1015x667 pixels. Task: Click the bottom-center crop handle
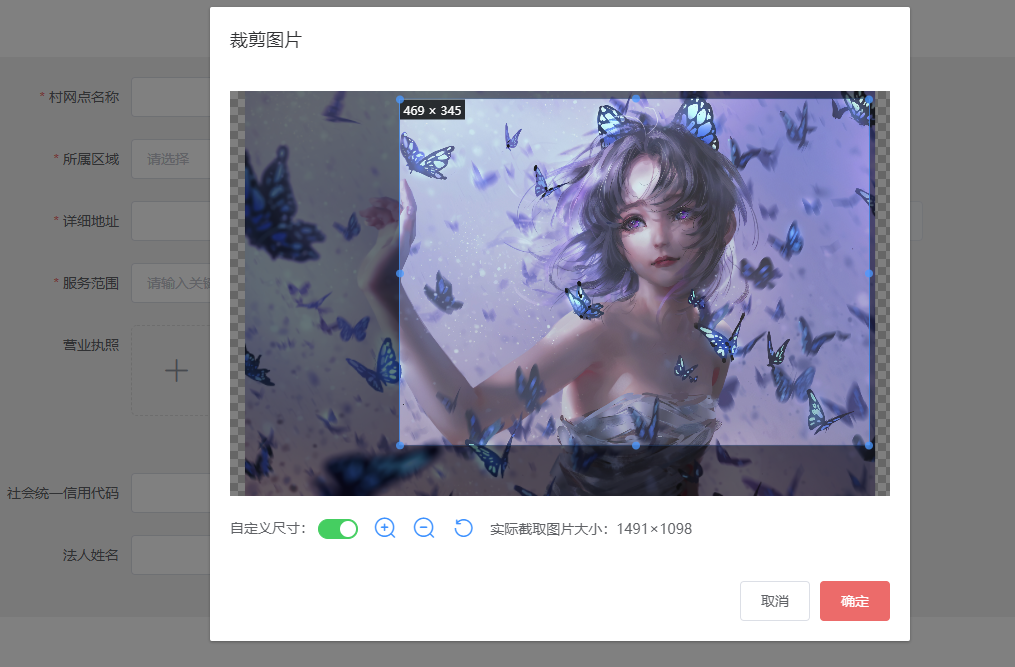click(x=636, y=446)
